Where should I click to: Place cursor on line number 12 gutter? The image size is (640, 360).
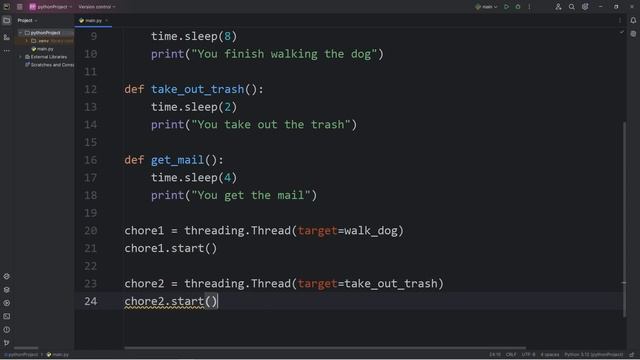click(91, 89)
